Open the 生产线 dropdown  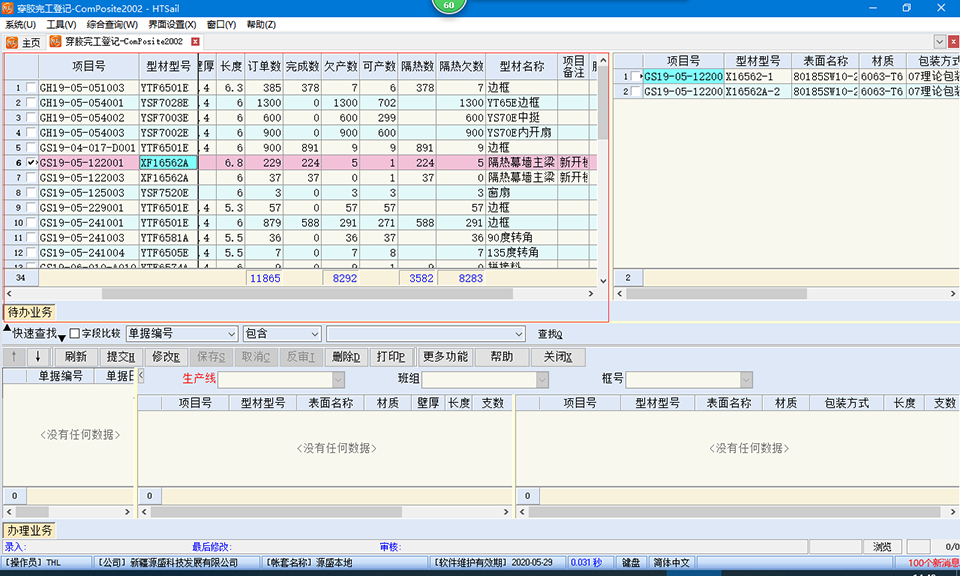(x=339, y=380)
